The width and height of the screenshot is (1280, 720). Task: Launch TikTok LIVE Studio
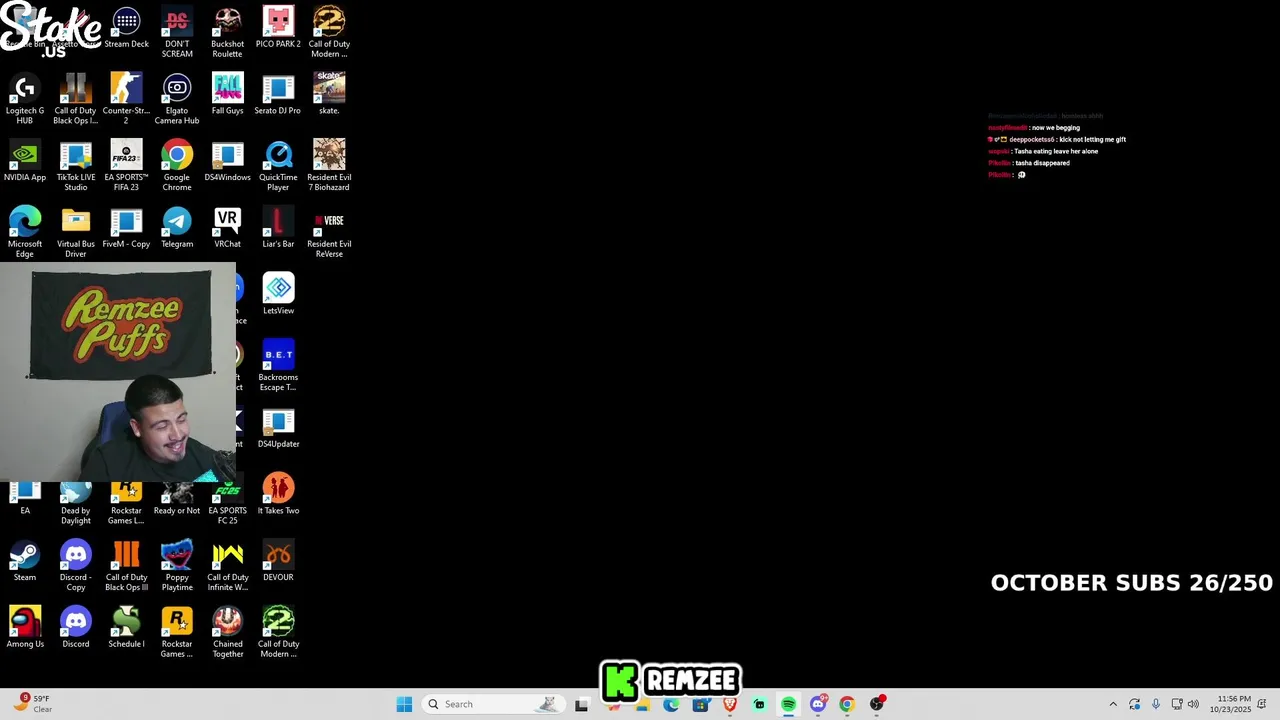(75, 166)
